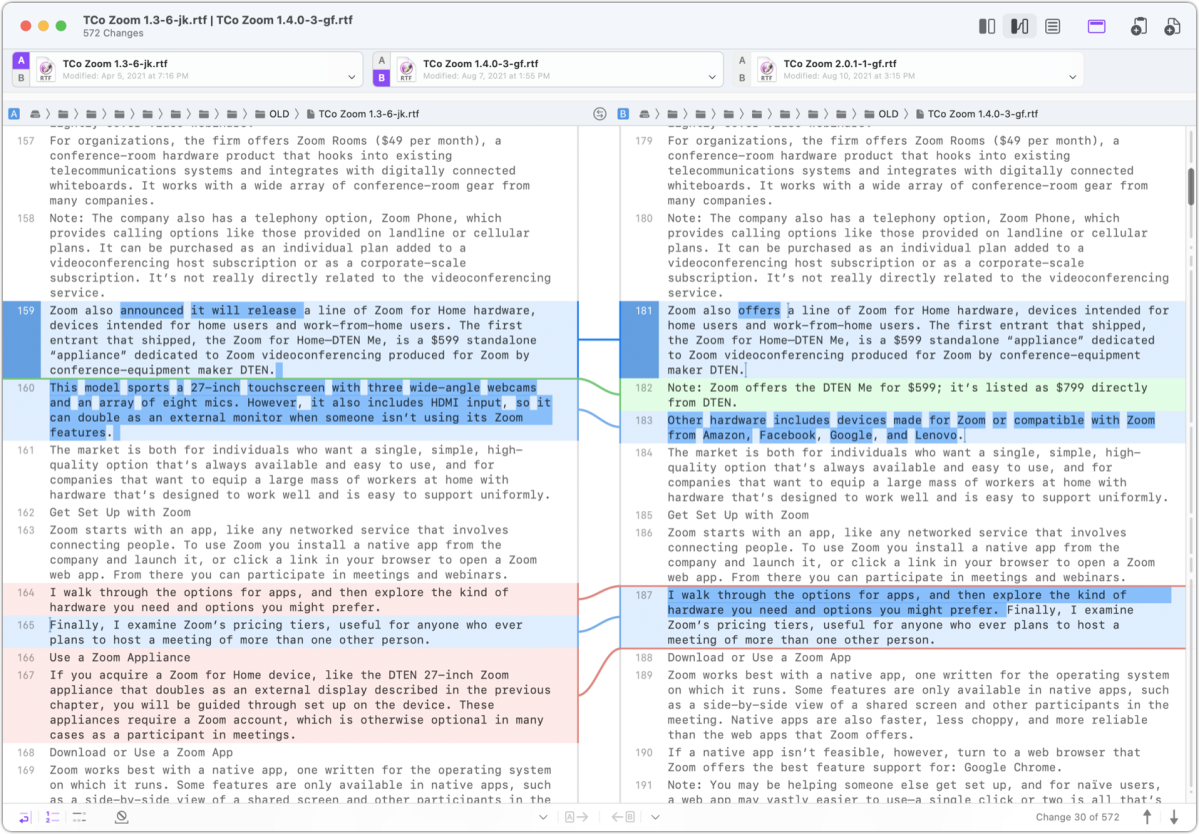Click the blue A badge in left path bar
The height and width of the screenshot is (834, 1199).
[x=14, y=114]
